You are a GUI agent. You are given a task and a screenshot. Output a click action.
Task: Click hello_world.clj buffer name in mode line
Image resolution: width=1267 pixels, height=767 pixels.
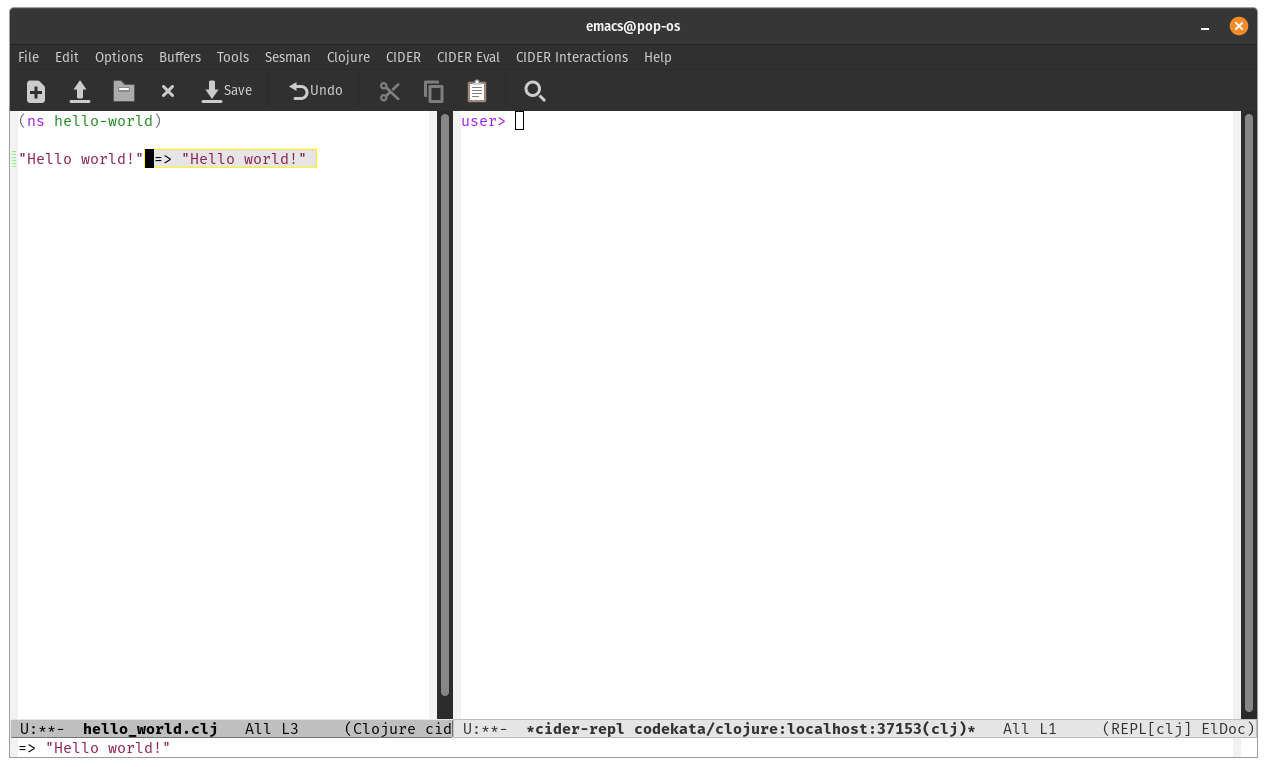pyautogui.click(x=150, y=729)
